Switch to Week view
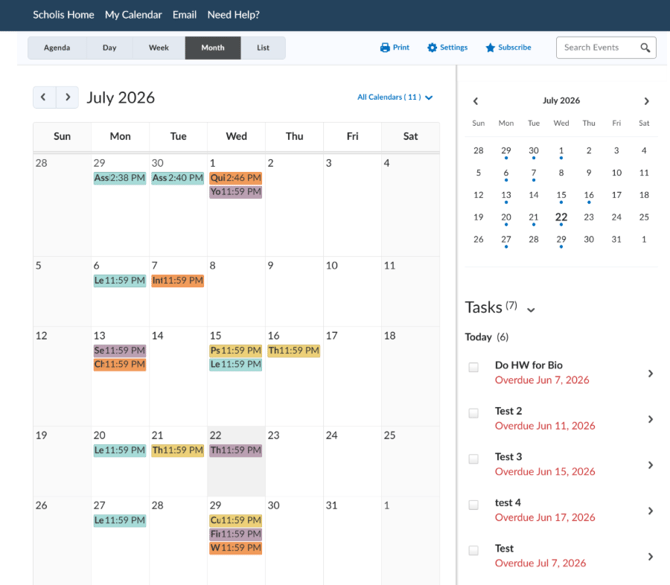 (x=159, y=47)
